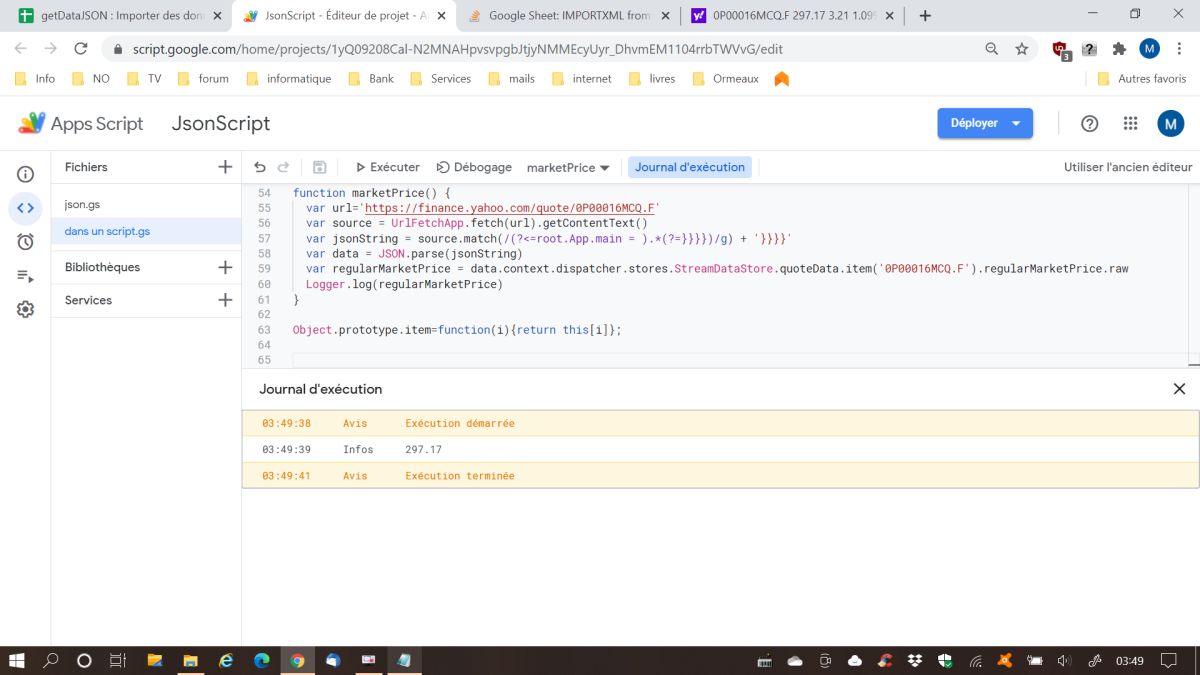Open the Windows Start menu
The width and height of the screenshot is (1200, 675).
(x=17, y=660)
